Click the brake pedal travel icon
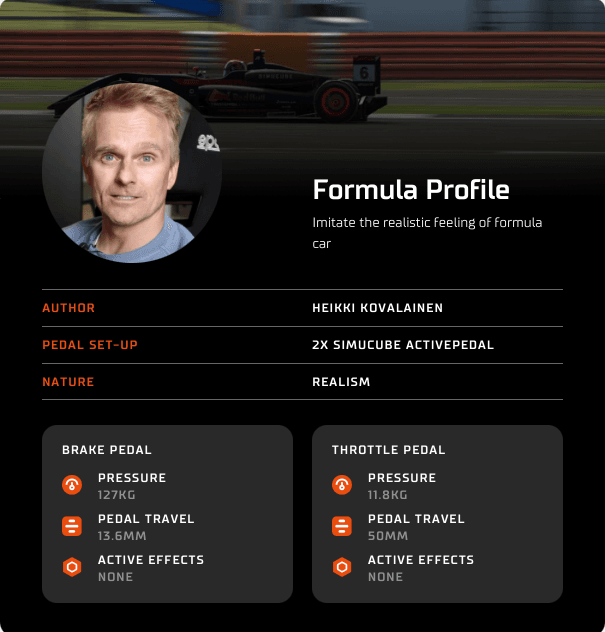This screenshot has height=632, width=605. pos(72,526)
